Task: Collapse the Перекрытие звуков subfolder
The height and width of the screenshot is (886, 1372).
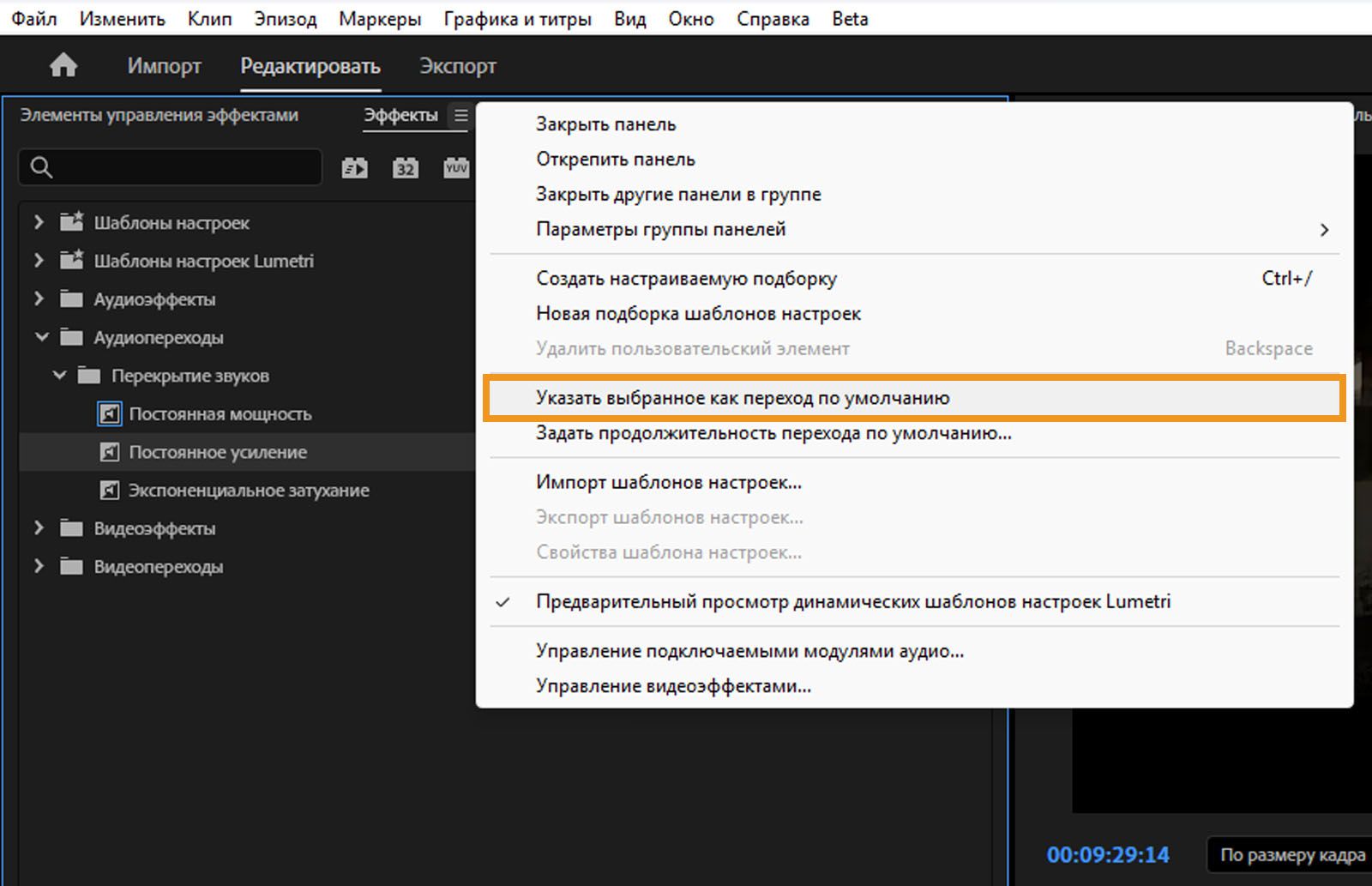Action: [59, 376]
